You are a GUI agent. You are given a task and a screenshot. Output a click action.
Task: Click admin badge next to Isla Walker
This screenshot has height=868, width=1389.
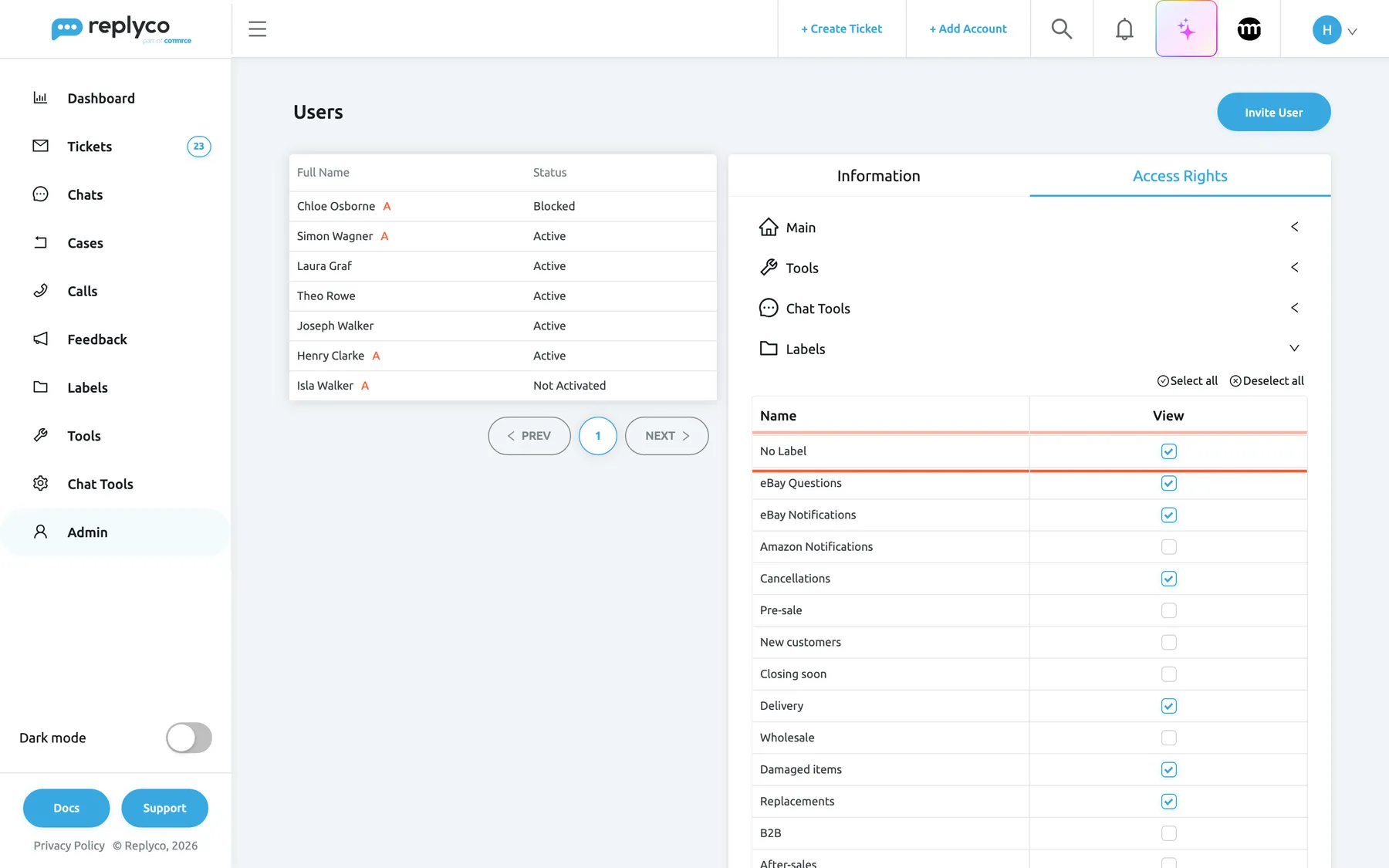coord(365,386)
